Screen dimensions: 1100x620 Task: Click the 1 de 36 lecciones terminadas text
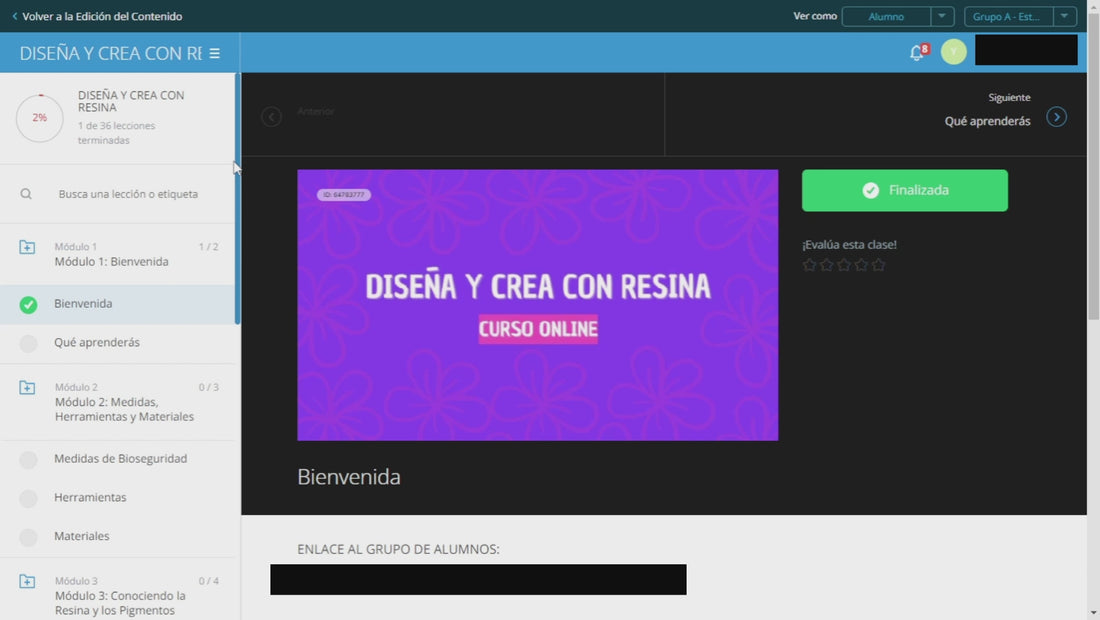[x=116, y=133]
